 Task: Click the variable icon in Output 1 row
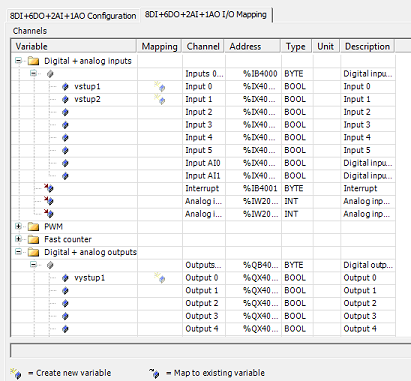65,291
